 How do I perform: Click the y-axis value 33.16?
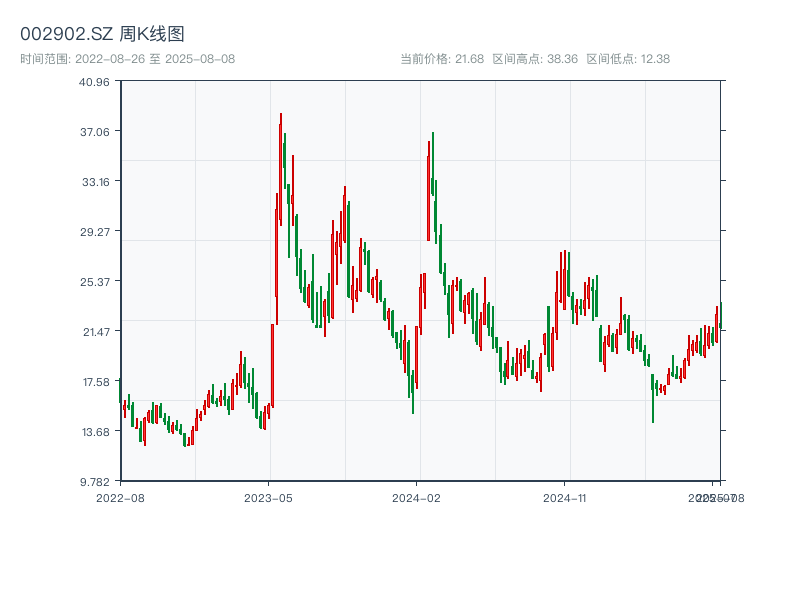point(95,182)
